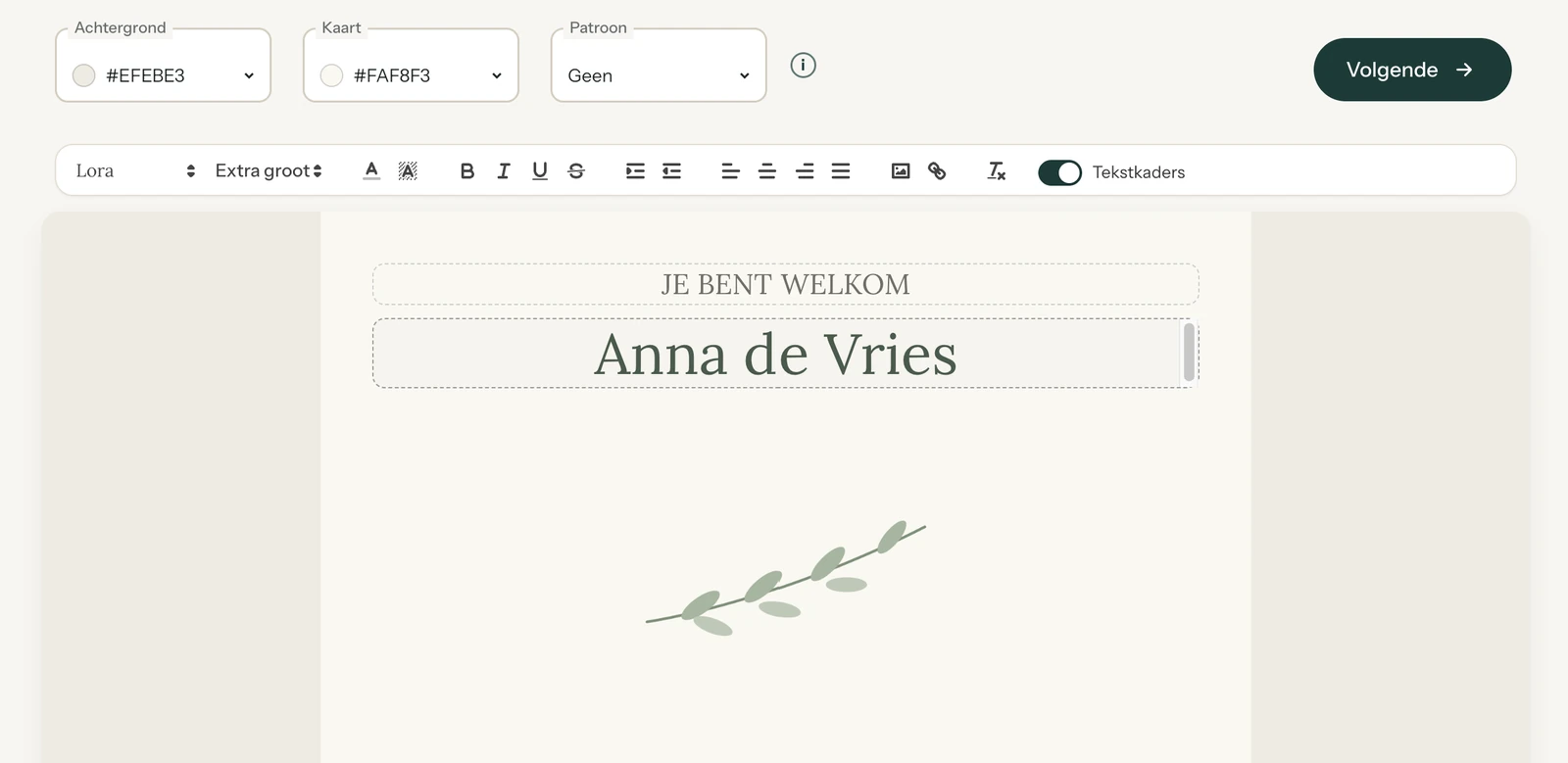Image resolution: width=1568 pixels, height=763 pixels.
Task: Justify the text alignment
Action: 841,171
